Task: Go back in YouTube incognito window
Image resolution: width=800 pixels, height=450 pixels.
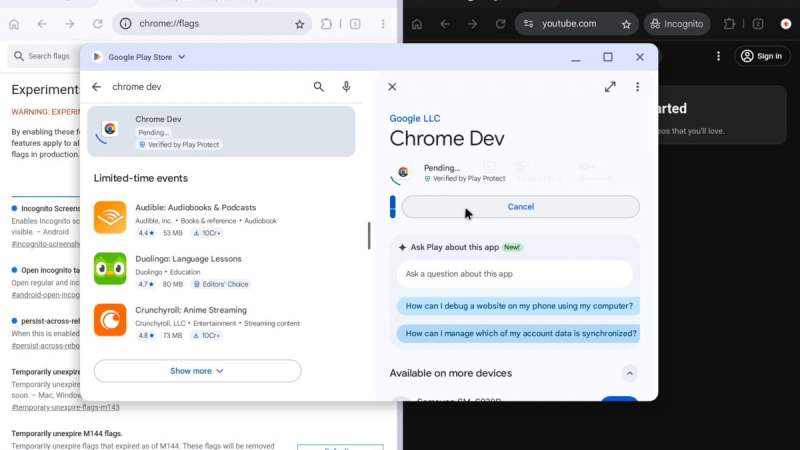Action: click(x=445, y=24)
